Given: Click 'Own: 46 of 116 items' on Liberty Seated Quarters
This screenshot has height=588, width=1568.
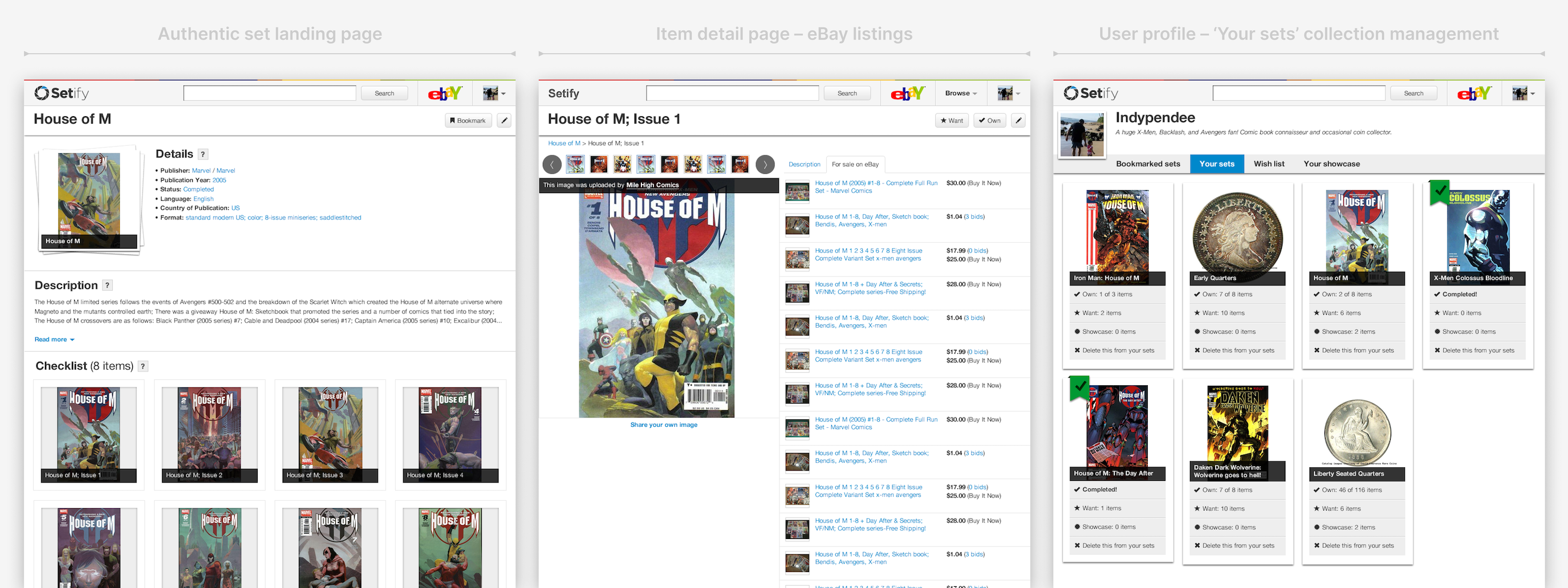Looking at the screenshot, I should [x=1348, y=489].
